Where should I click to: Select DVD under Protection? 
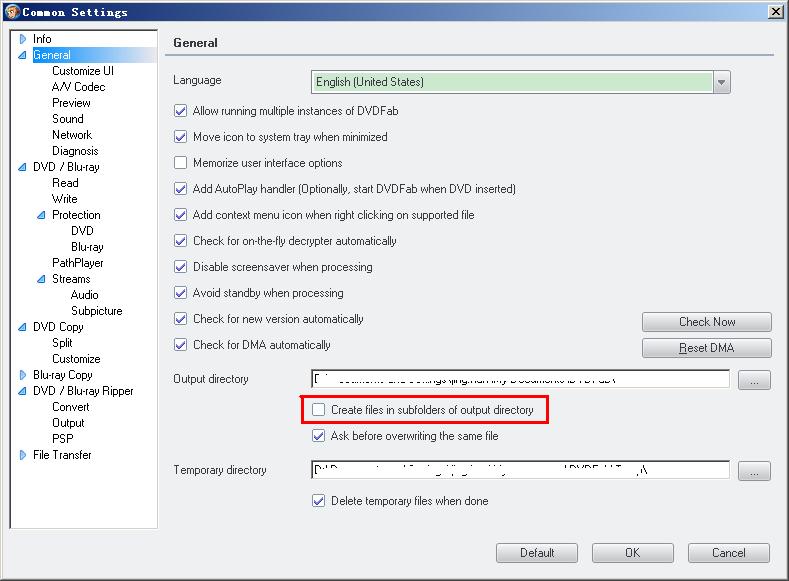tap(83, 231)
